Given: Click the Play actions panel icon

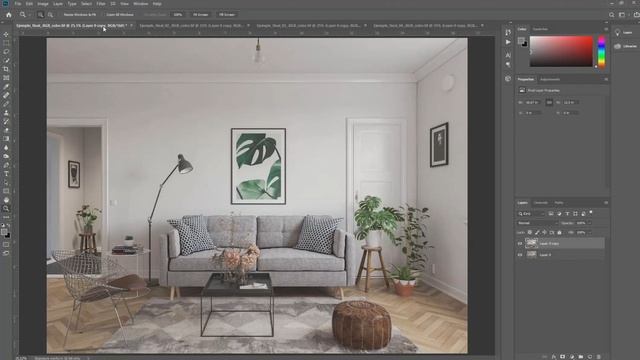Looking at the screenshot, I should [x=508, y=42].
